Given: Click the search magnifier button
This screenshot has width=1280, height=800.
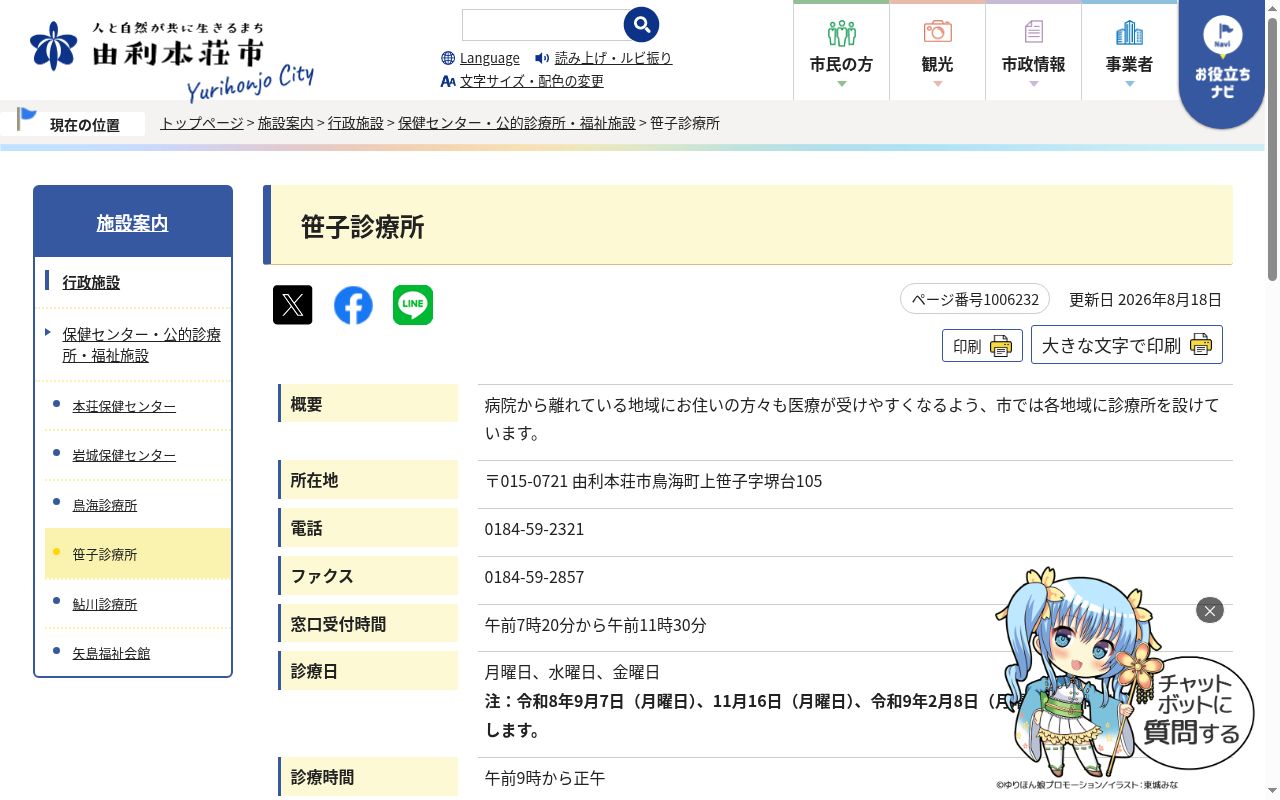Looking at the screenshot, I should coord(641,25).
